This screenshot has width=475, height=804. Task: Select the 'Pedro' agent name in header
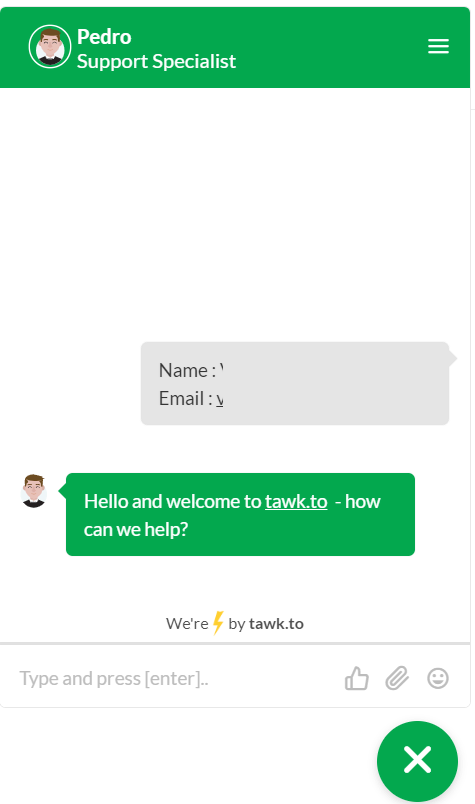104,37
